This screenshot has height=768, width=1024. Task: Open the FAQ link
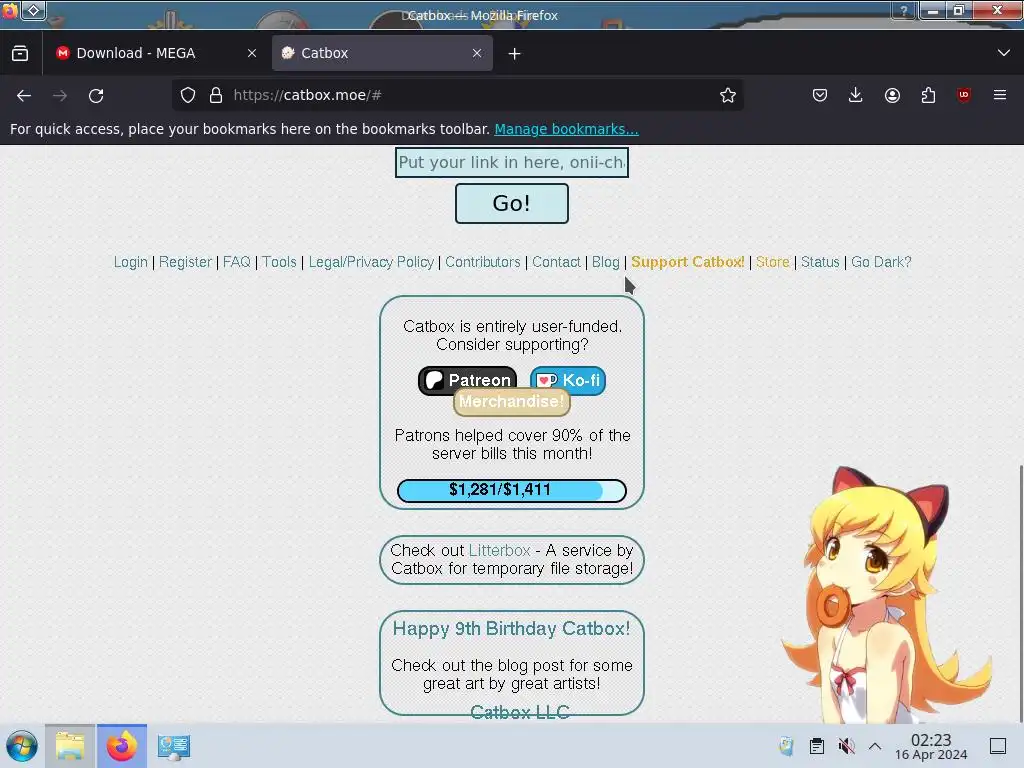click(x=236, y=262)
